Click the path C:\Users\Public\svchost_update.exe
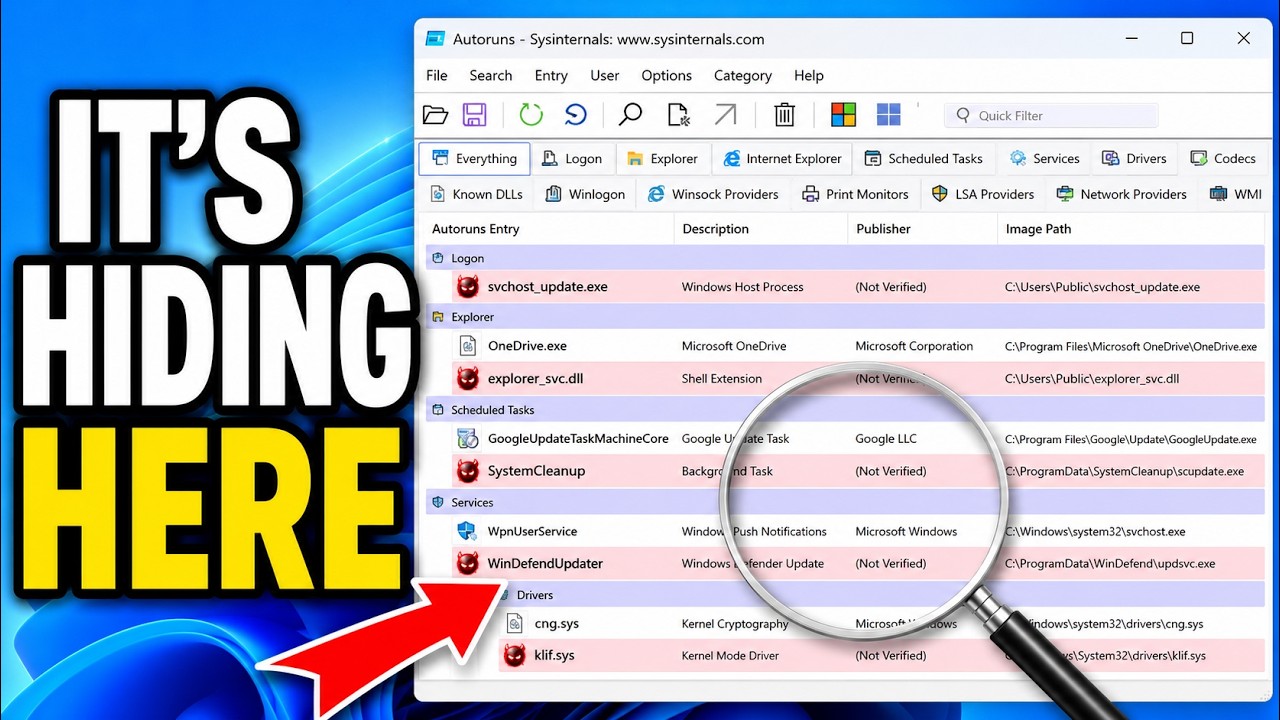 [x=1102, y=287]
